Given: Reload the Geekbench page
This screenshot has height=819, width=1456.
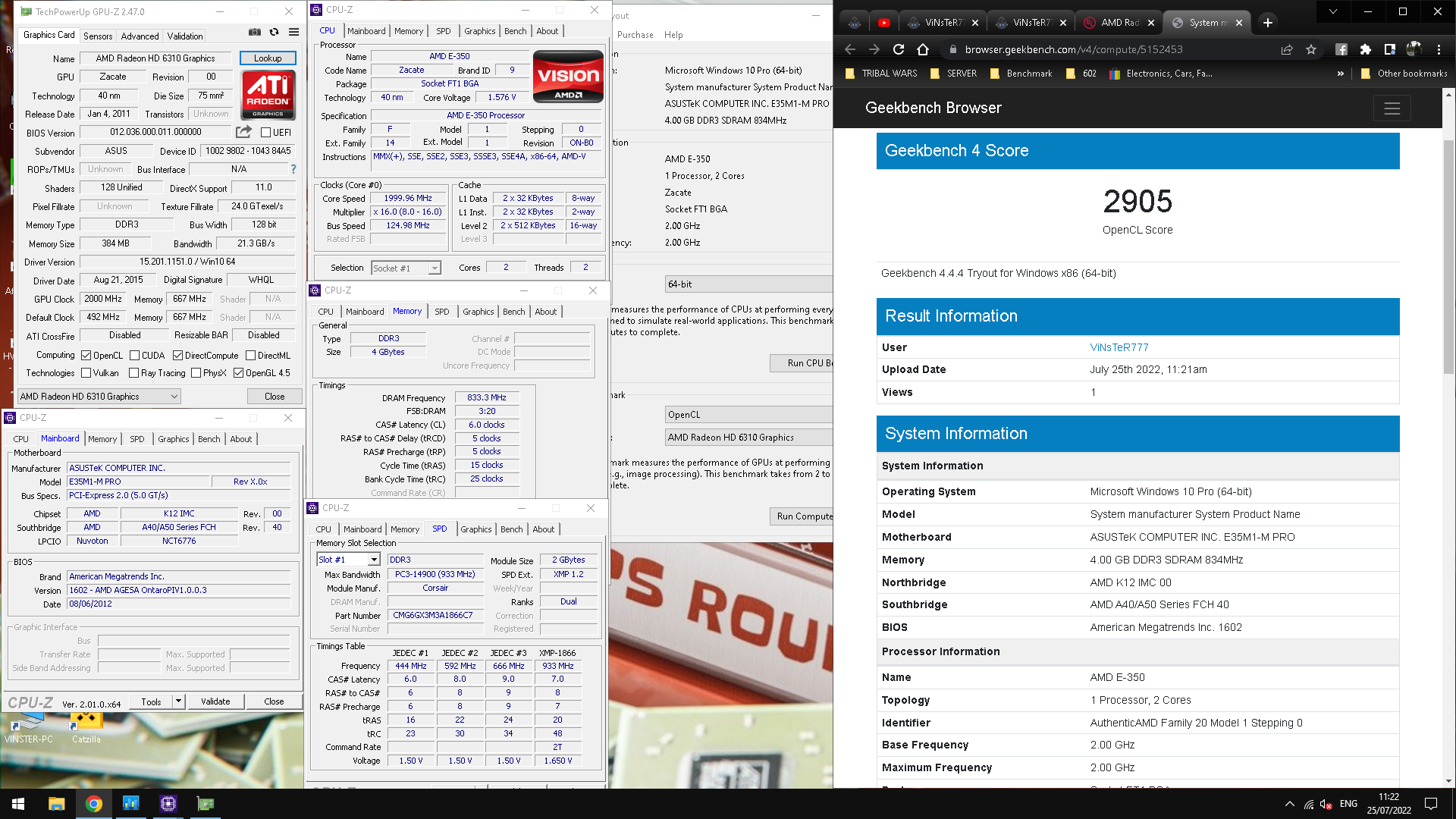Looking at the screenshot, I should tap(899, 49).
